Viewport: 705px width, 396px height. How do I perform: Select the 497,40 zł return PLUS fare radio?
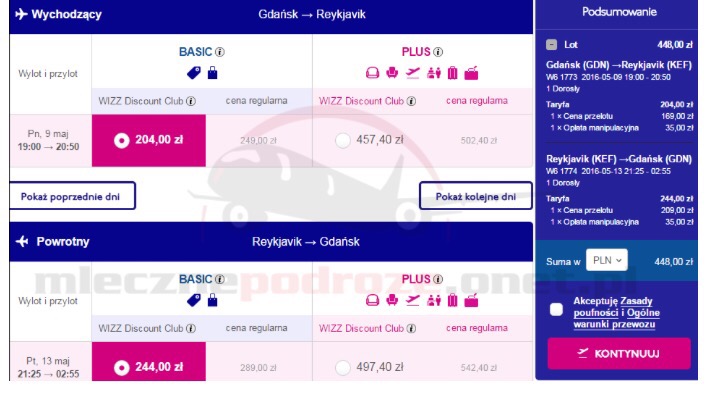pos(343,368)
